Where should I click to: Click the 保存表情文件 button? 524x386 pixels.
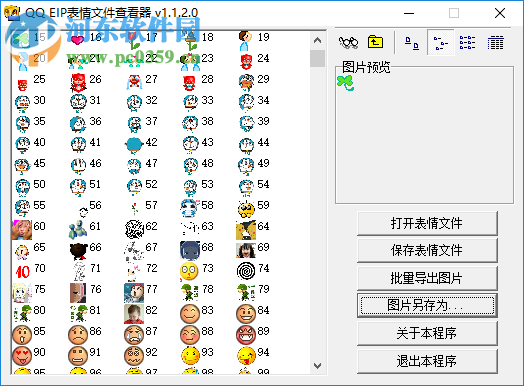[x=427, y=250]
